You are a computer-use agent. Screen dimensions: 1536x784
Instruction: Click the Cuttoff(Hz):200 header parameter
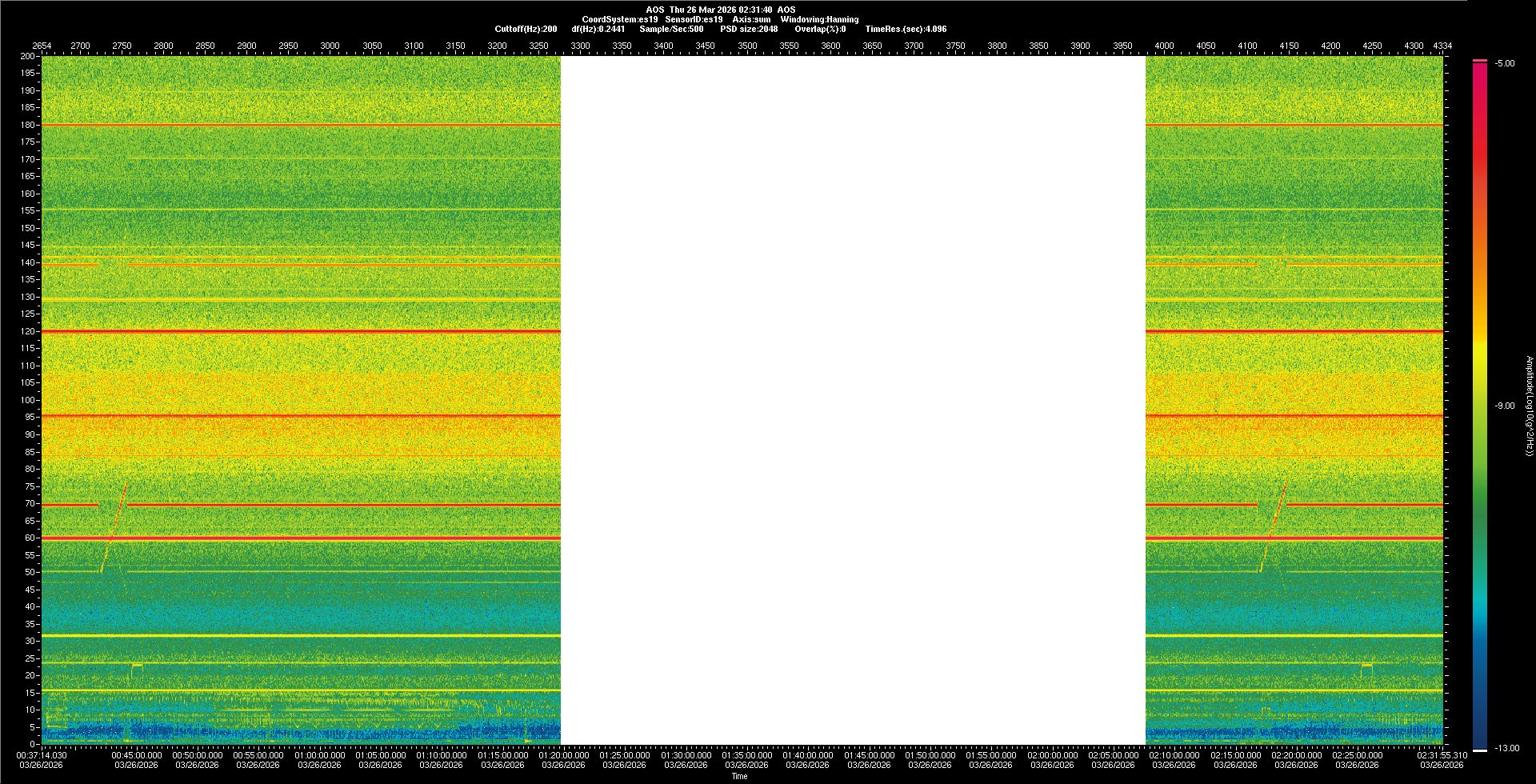526,29
